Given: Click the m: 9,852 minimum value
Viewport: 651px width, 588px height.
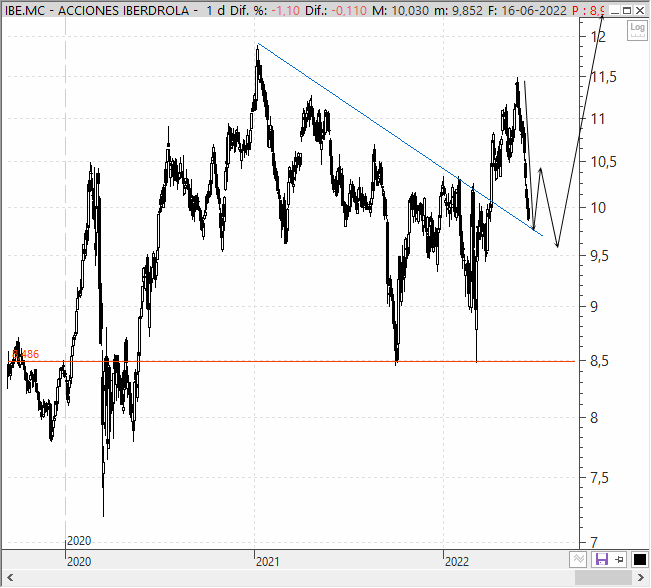Looking at the screenshot, I should [x=458, y=10].
